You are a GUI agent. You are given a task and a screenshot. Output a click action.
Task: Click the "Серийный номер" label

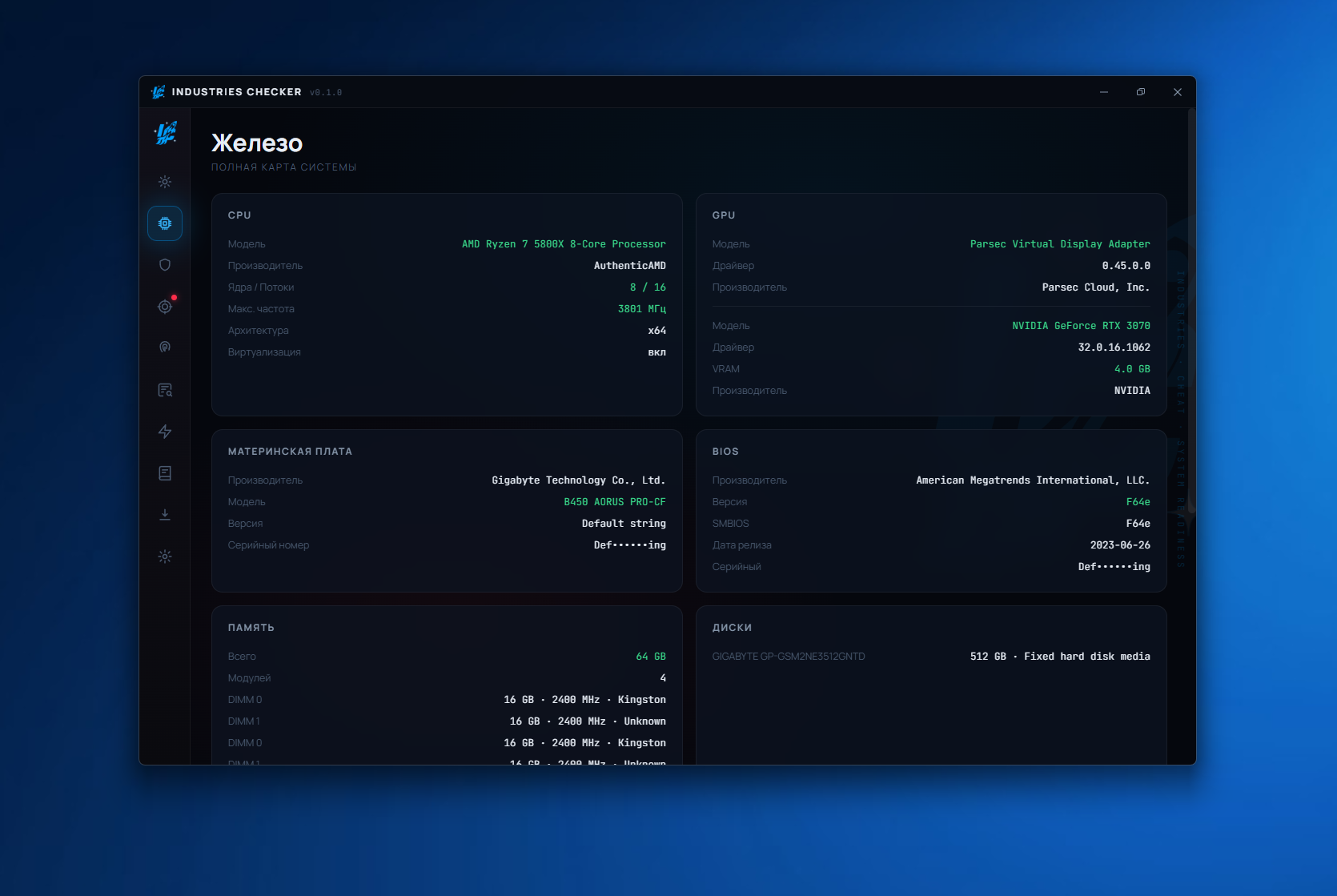point(268,545)
